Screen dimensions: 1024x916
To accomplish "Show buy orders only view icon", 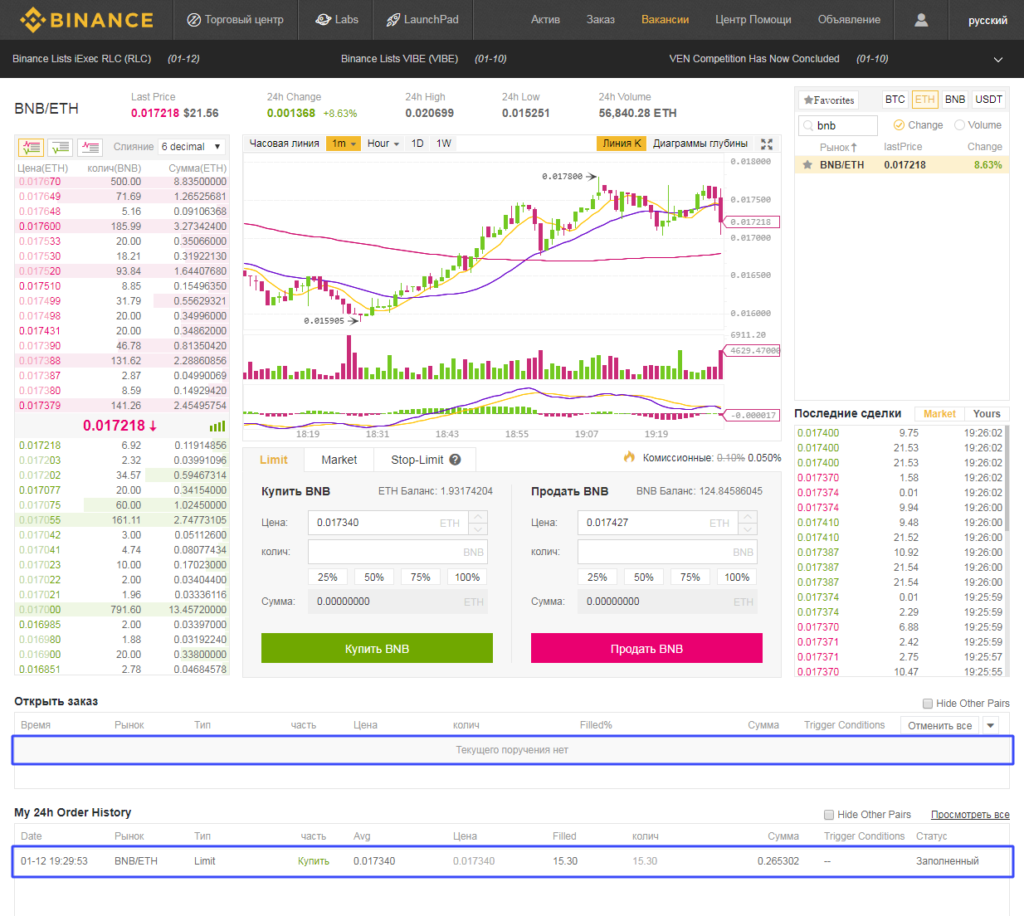I will point(61,147).
